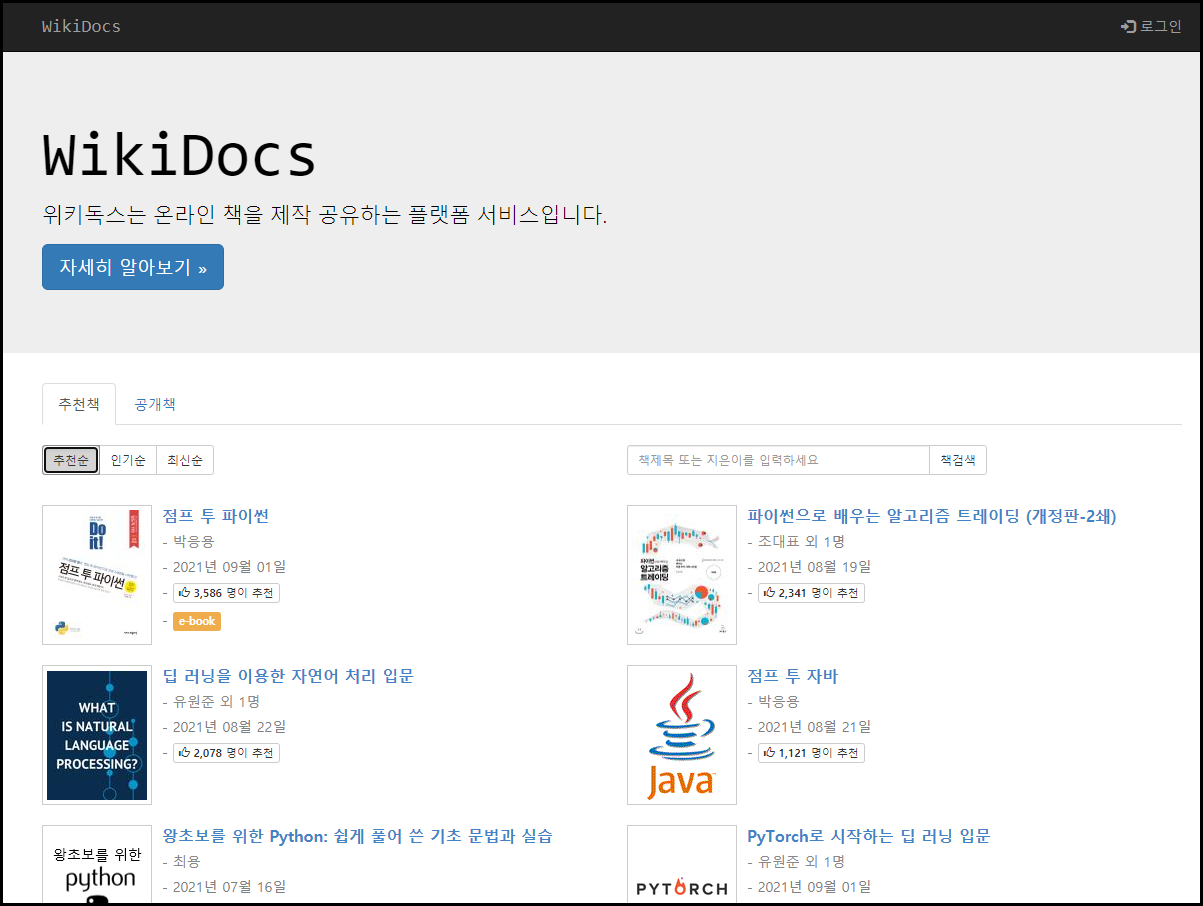The height and width of the screenshot is (906, 1203).
Task: Switch to the 공개책 tab
Action: 155,404
